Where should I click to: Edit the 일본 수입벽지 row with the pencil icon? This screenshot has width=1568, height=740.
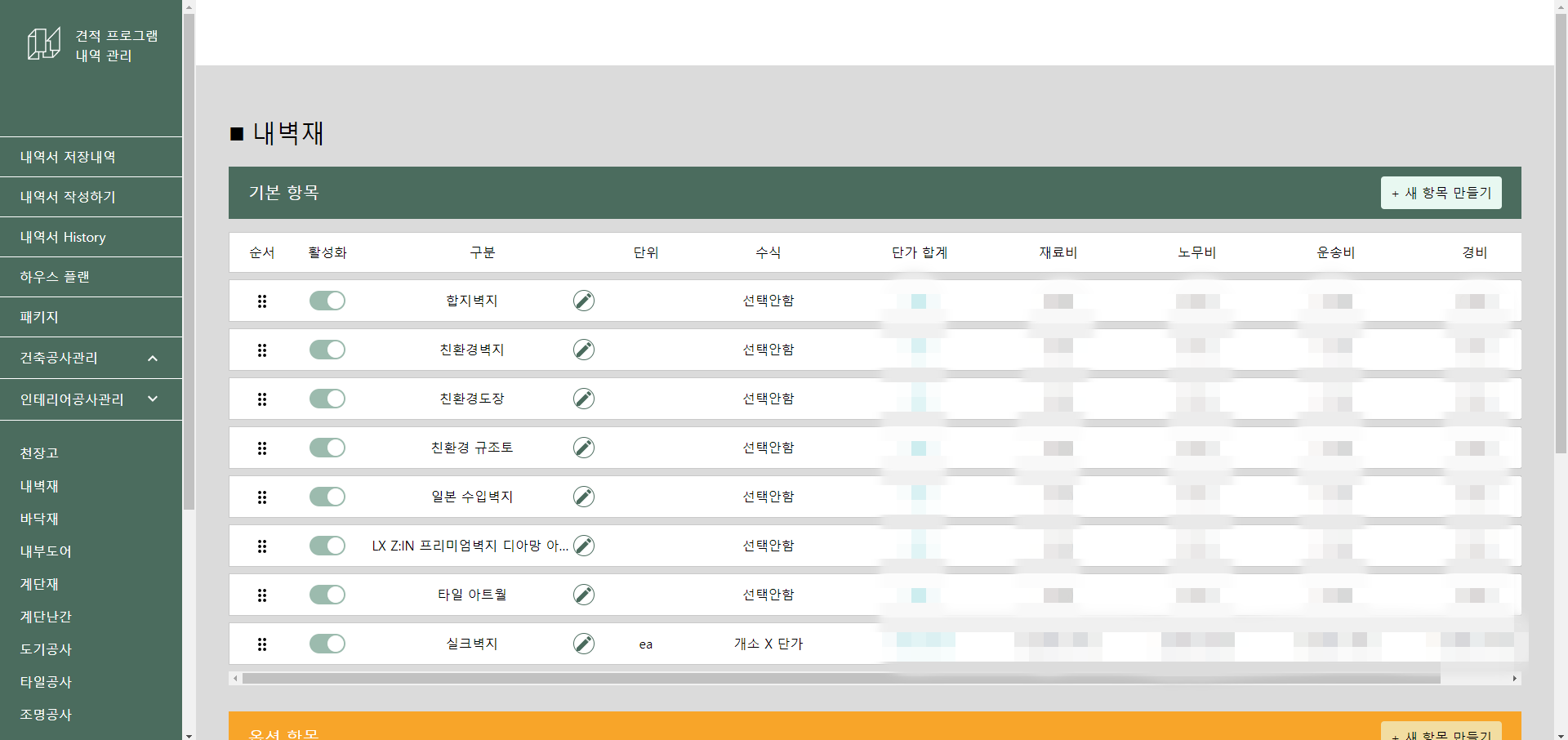[584, 497]
